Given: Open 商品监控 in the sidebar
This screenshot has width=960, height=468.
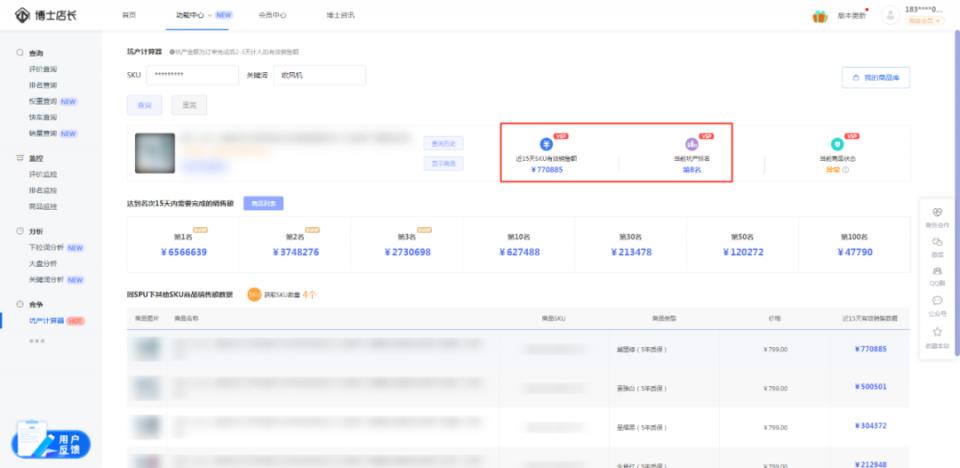Looking at the screenshot, I should click(43, 206).
